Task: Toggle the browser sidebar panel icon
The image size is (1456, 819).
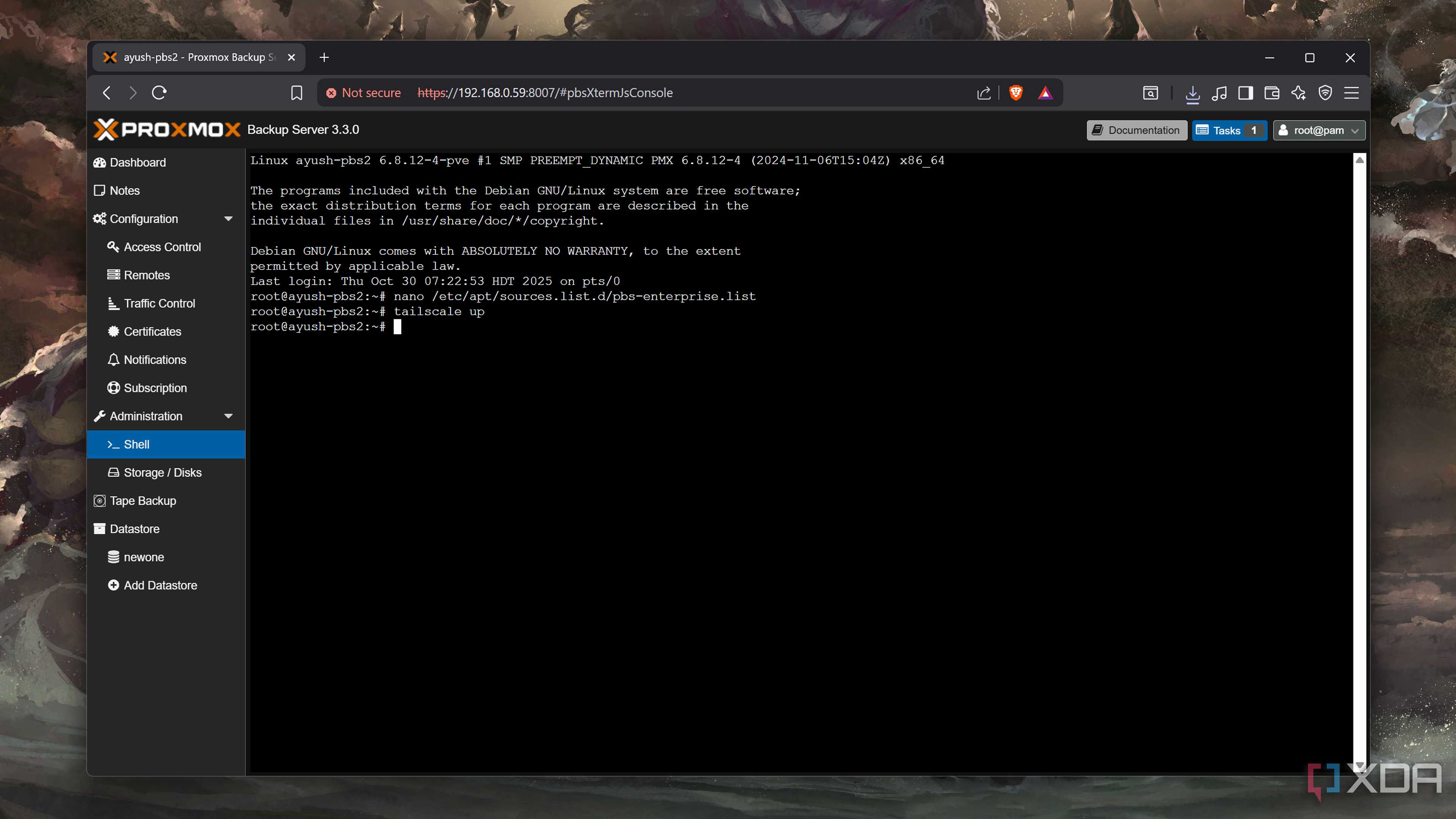Action: [1246, 93]
